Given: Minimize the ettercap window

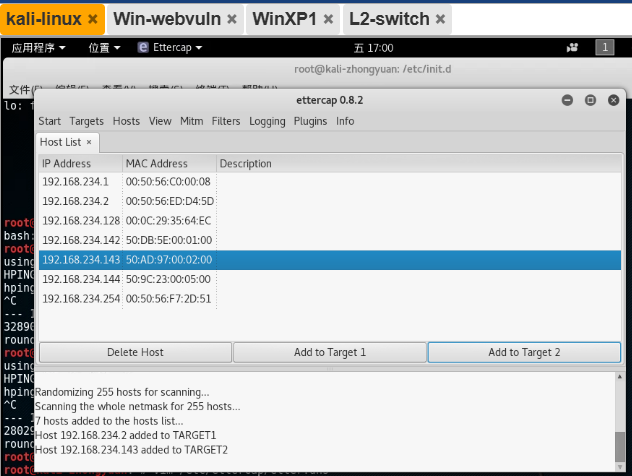Looking at the screenshot, I should (567, 100).
